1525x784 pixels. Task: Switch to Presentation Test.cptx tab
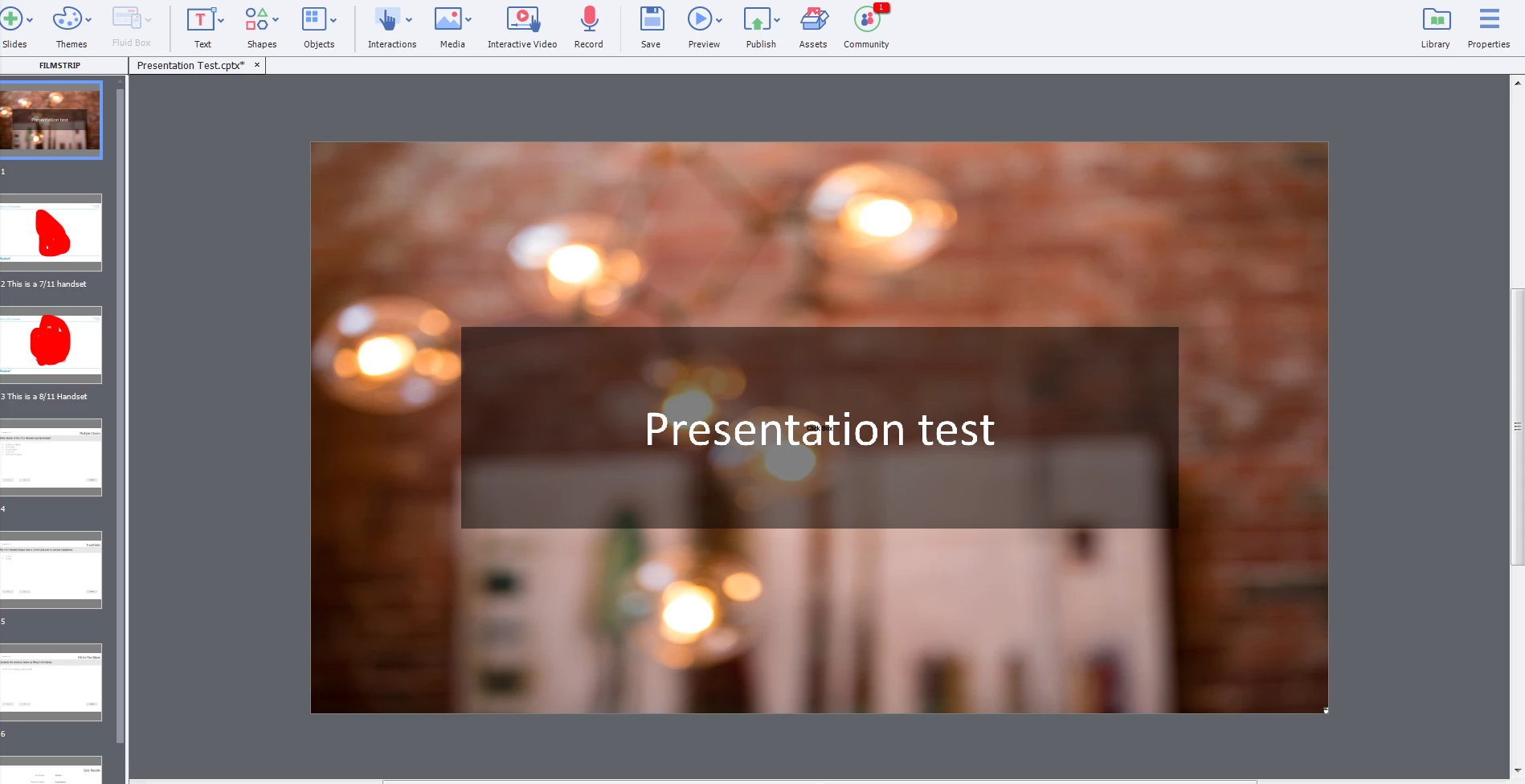(191, 65)
